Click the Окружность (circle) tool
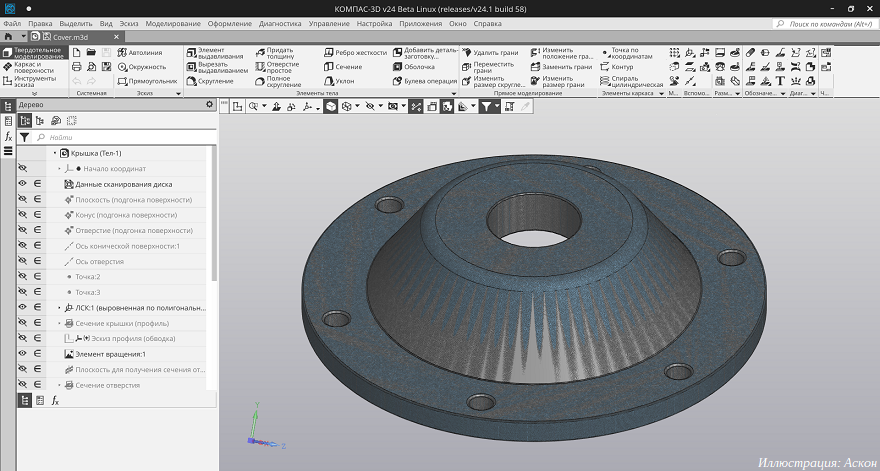This screenshot has height=471, width=880. 145,67
